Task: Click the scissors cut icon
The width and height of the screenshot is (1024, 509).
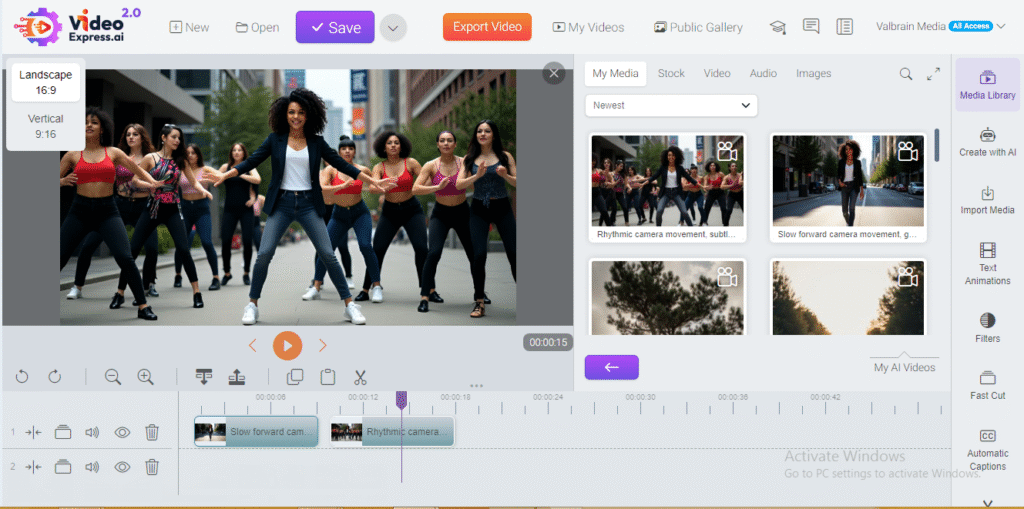Action: [360, 377]
